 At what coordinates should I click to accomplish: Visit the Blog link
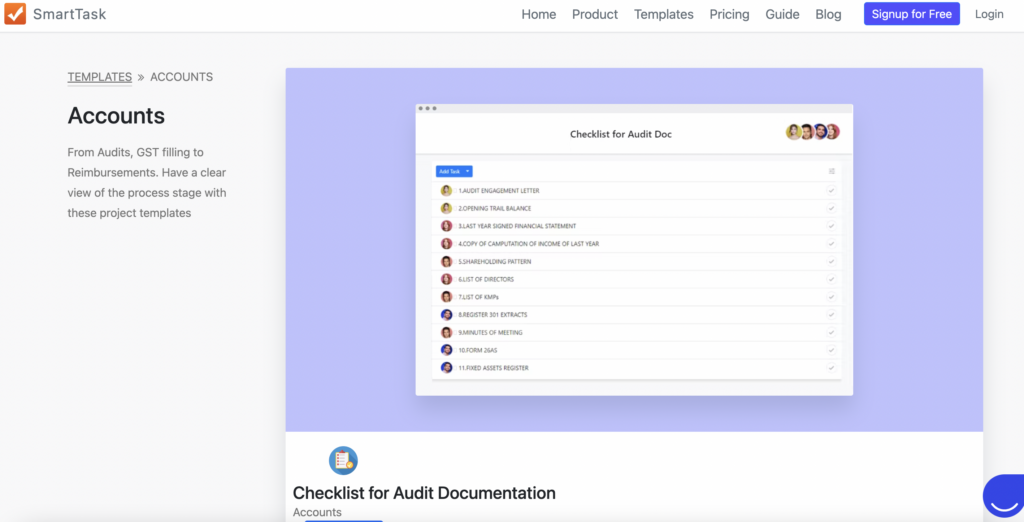click(828, 14)
